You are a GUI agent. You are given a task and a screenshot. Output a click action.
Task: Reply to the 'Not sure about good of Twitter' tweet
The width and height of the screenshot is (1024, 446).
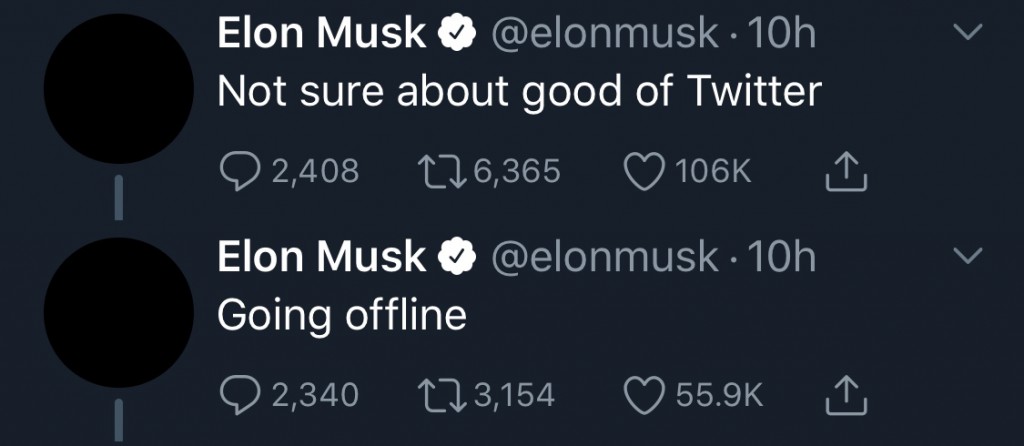(x=238, y=172)
